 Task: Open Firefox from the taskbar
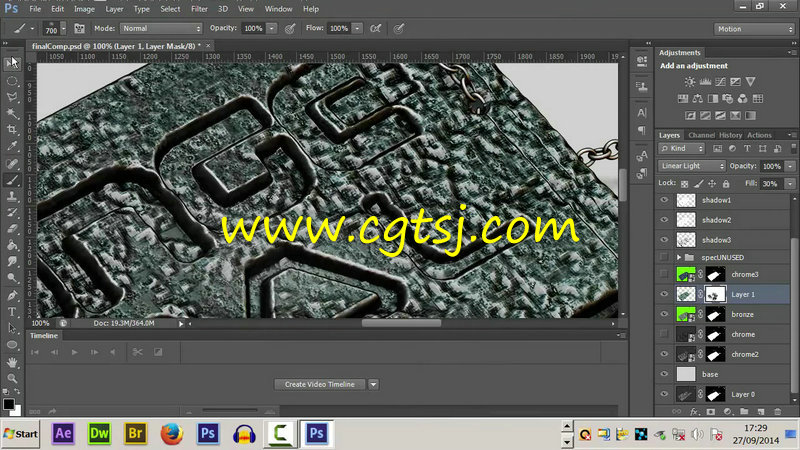171,434
